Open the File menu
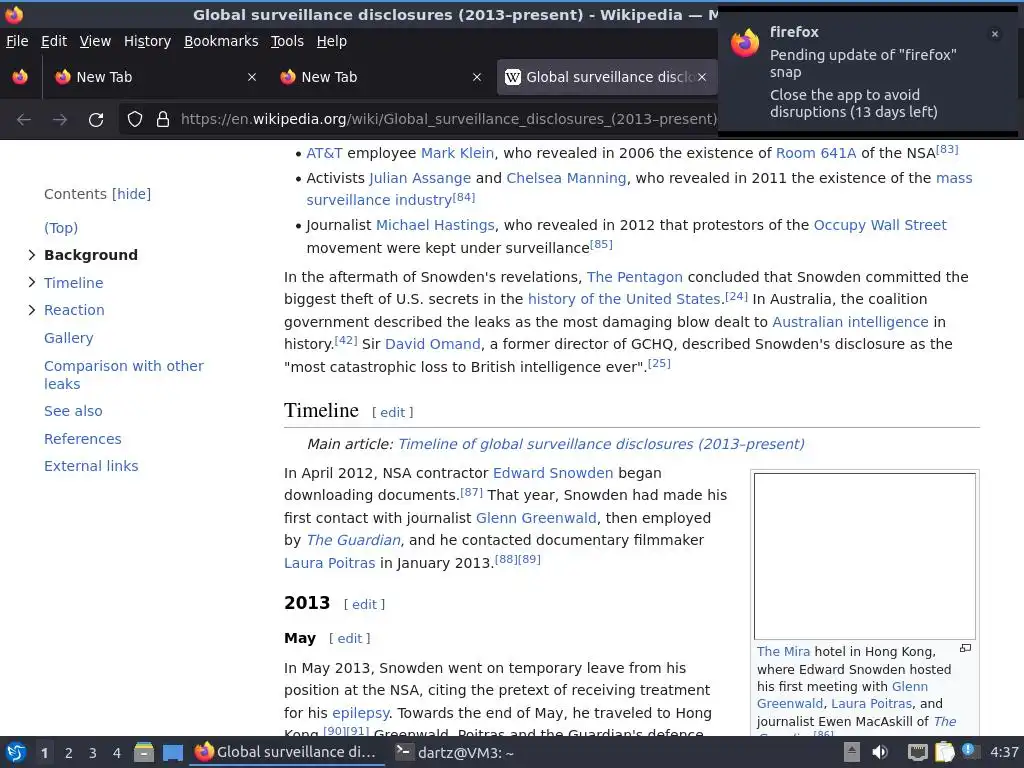This screenshot has width=1024, height=768. click(x=17, y=41)
